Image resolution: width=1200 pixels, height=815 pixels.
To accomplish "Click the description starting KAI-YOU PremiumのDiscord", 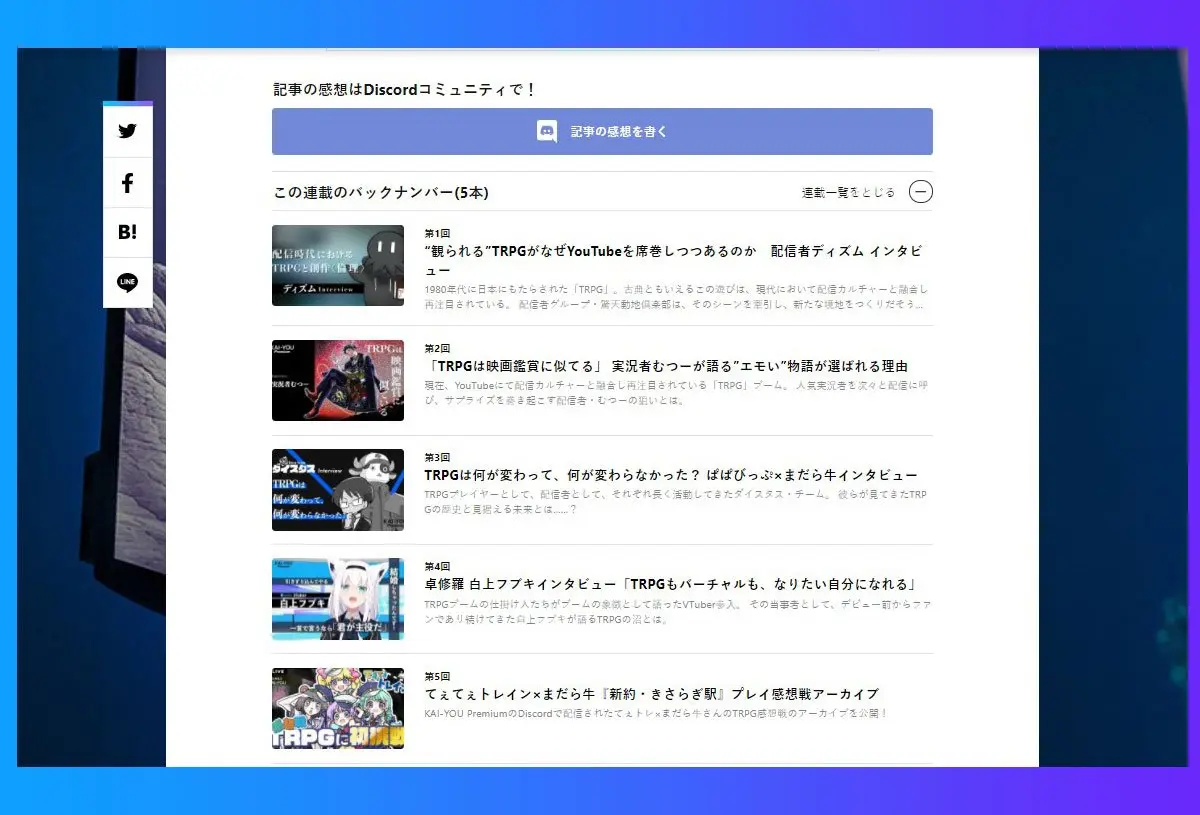I will click(x=656, y=714).
